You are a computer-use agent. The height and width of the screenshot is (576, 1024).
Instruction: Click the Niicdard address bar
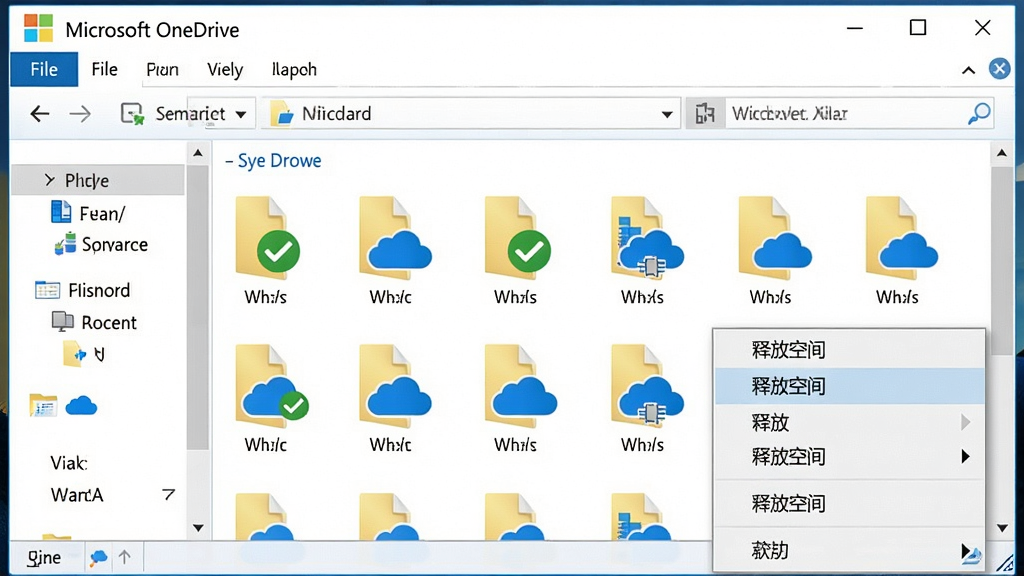click(470, 114)
